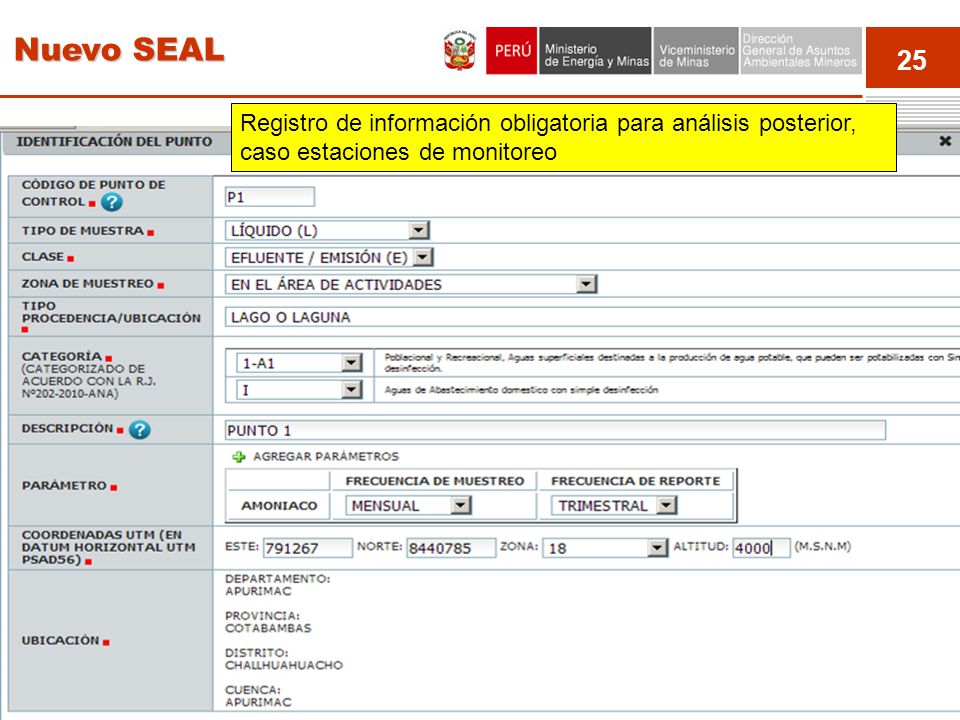The image size is (960, 720).
Task: Click the Ubicación row label
Action: [x=61, y=640]
